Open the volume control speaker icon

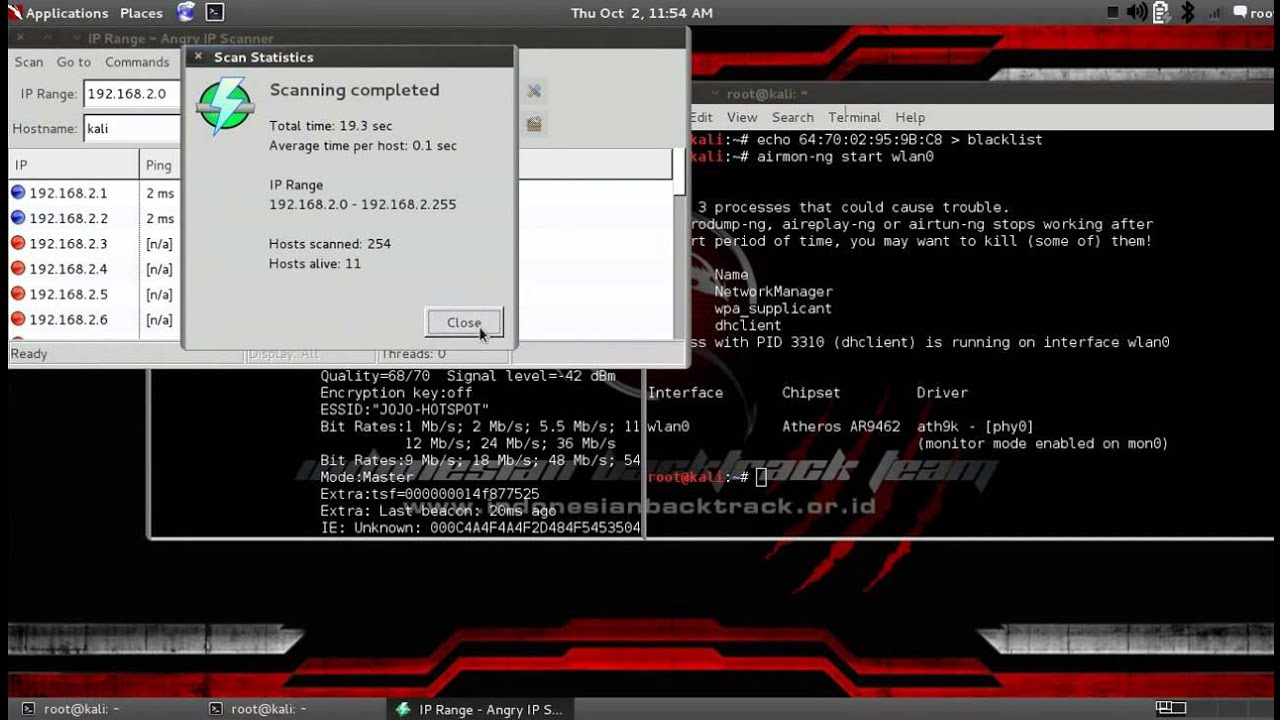[x=1137, y=13]
